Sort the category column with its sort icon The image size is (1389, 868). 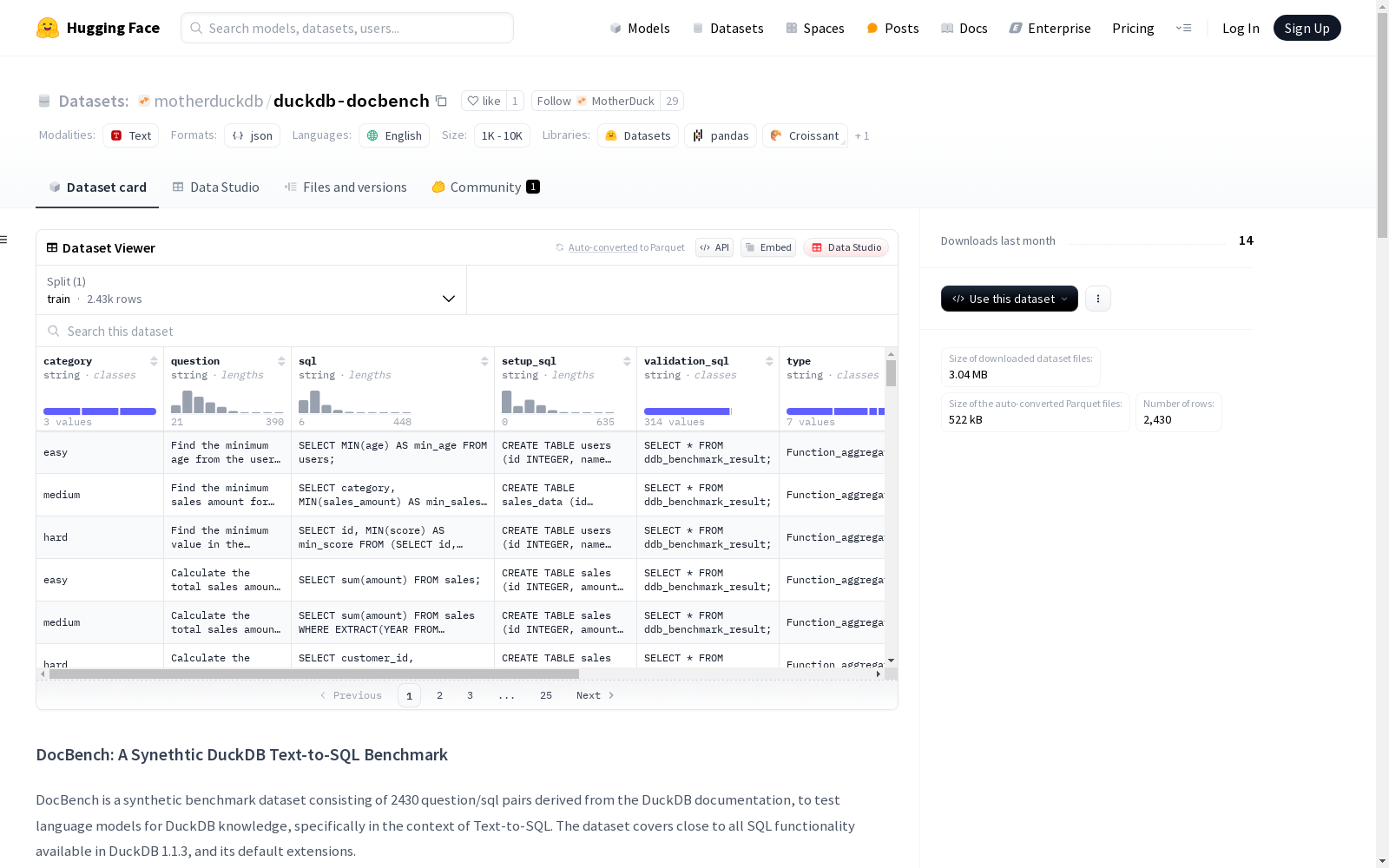pos(154,361)
